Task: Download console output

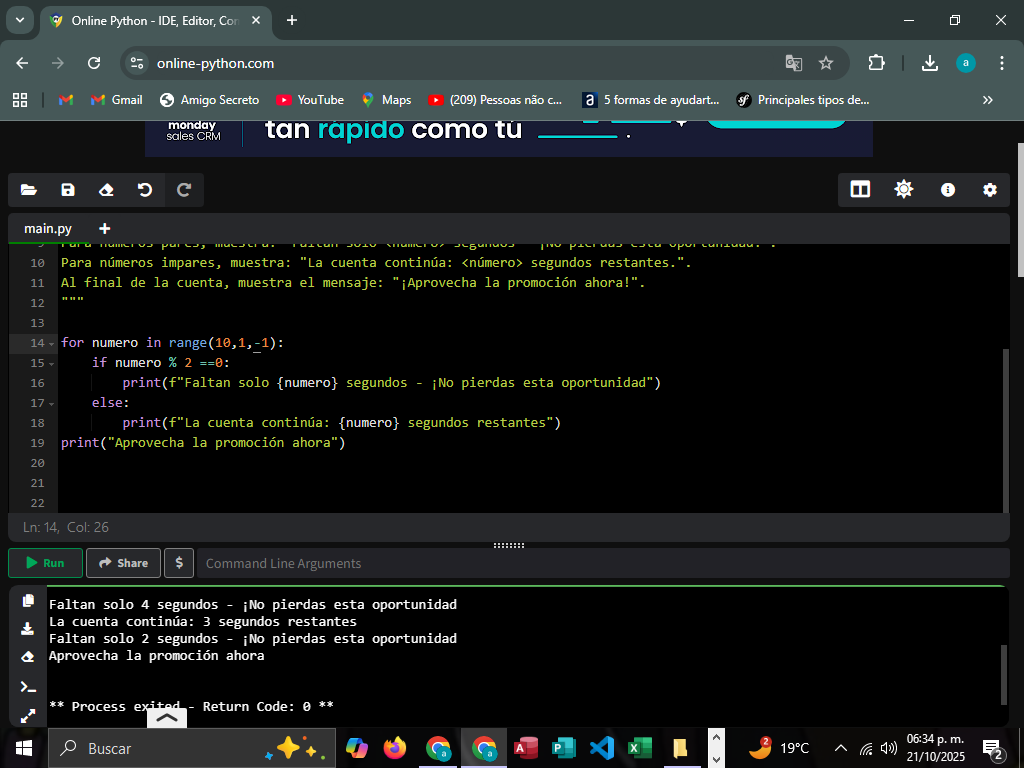Action: click(x=28, y=629)
